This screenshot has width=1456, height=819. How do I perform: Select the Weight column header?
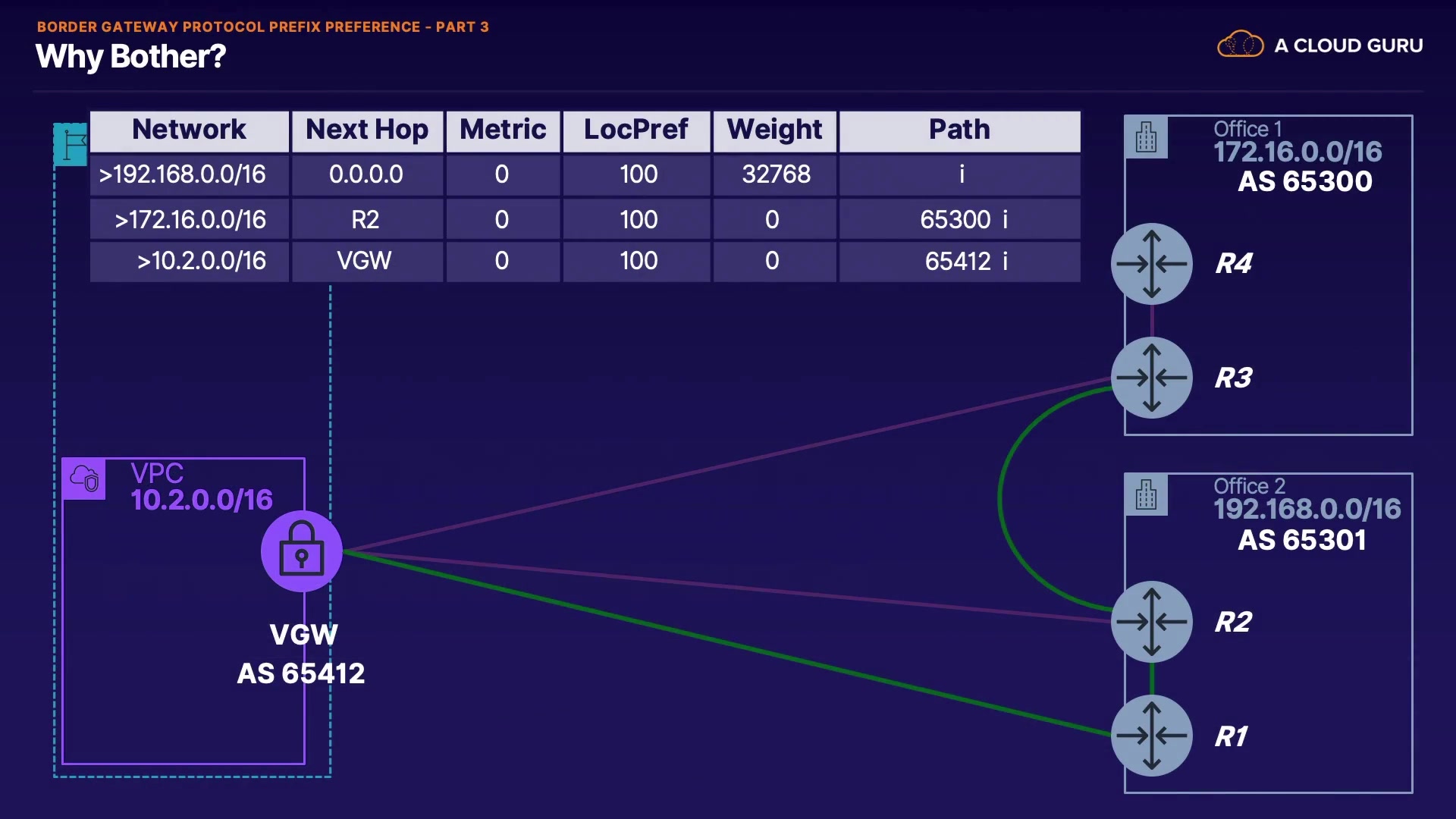click(774, 130)
